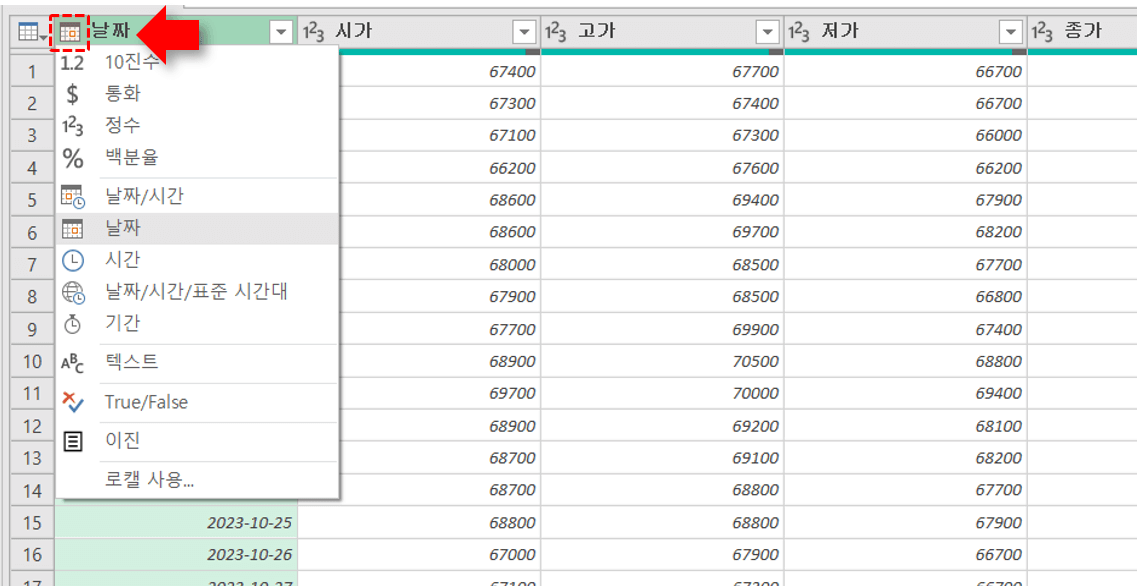Click the 123 type icon of 시가 column

click(x=313, y=32)
